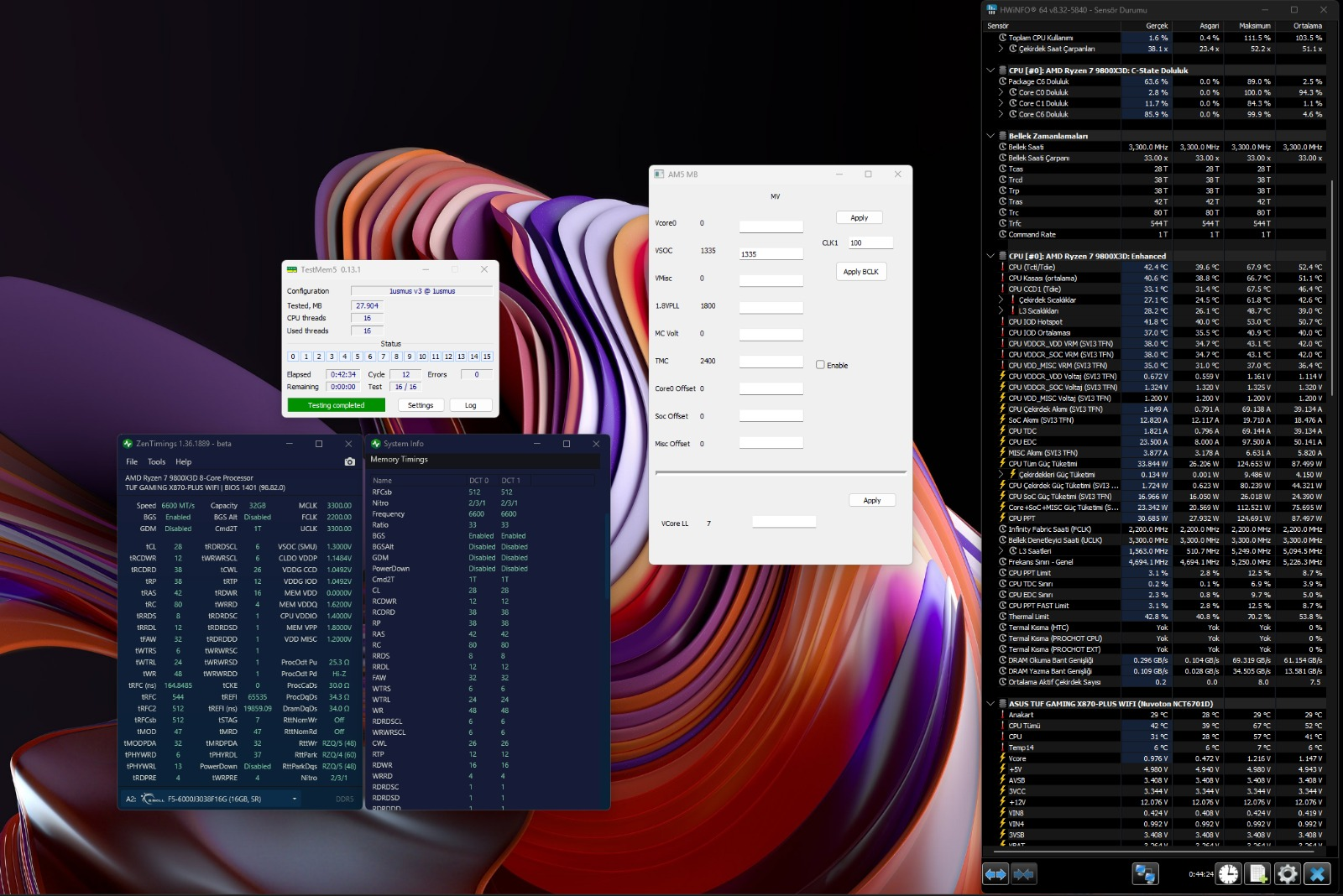Open the Tools menu in ZenTimings
The image size is (1343, 896).
click(x=157, y=461)
